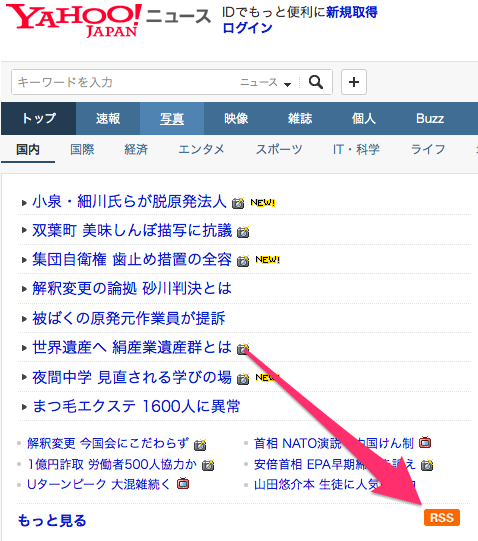Select the トップ tab

38,118
